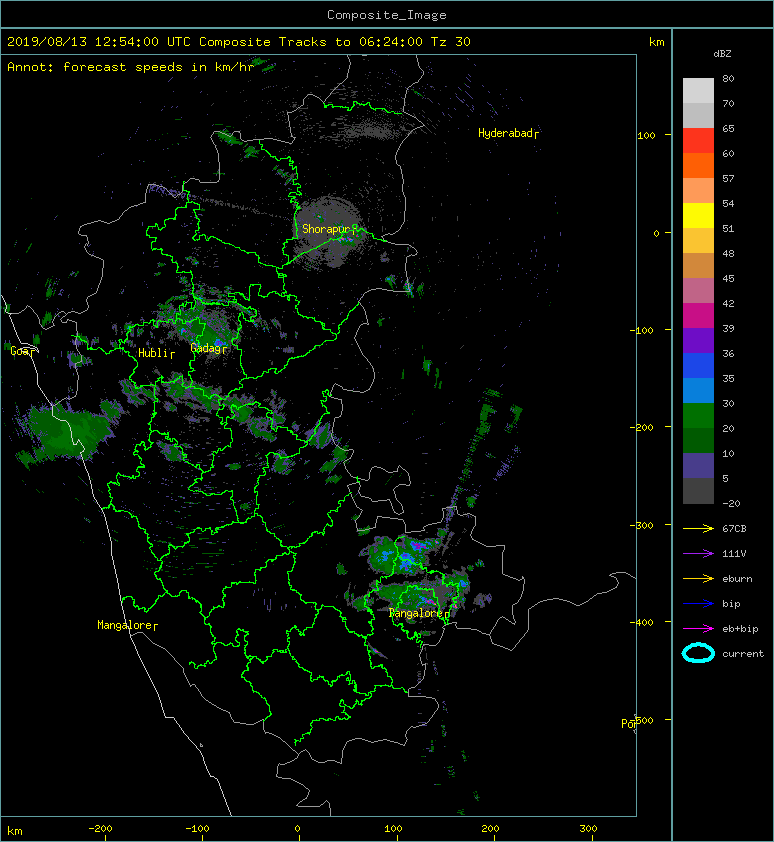774x842 pixels.
Task: Pick the royal blue swatch between 36 and 35
Action: pos(698,365)
